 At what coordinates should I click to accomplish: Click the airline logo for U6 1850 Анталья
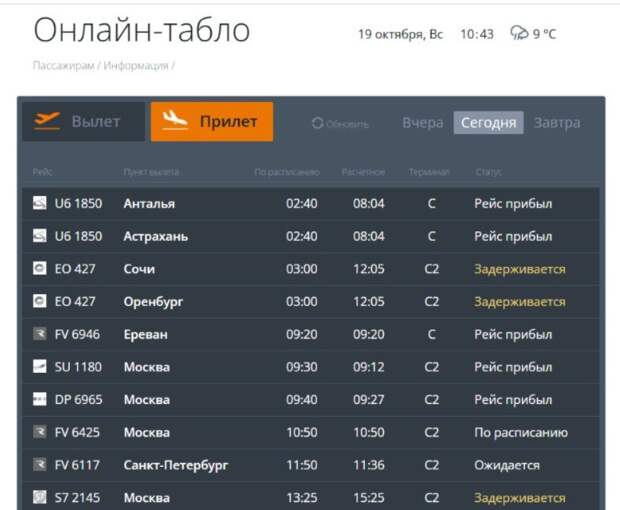(40, 204)
